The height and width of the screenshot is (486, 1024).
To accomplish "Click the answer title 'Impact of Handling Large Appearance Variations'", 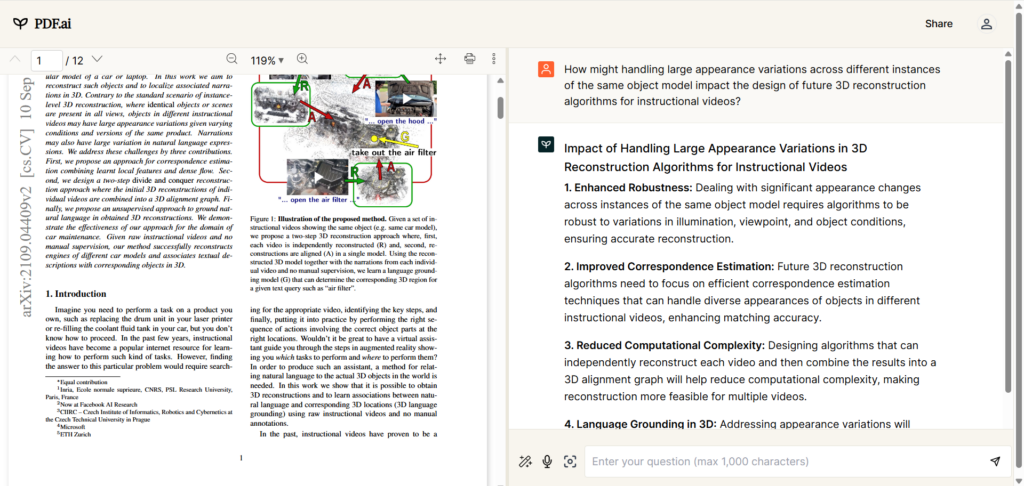I will click(x=716, y=157).
